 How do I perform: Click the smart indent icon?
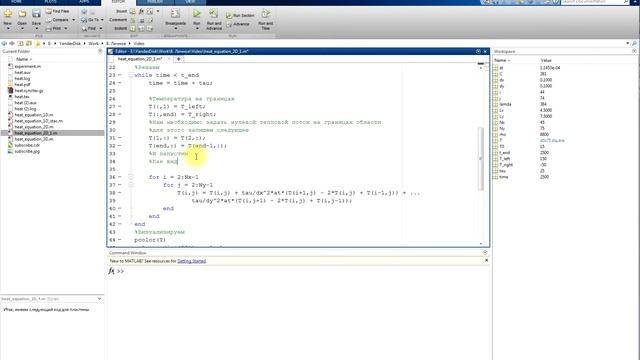(x=133, y=29)
